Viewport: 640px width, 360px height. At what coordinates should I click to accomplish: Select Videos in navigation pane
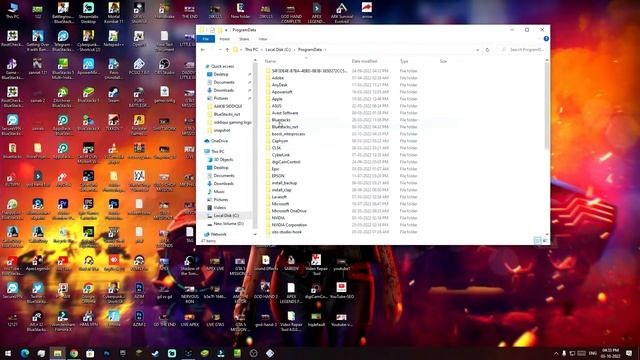220,207
